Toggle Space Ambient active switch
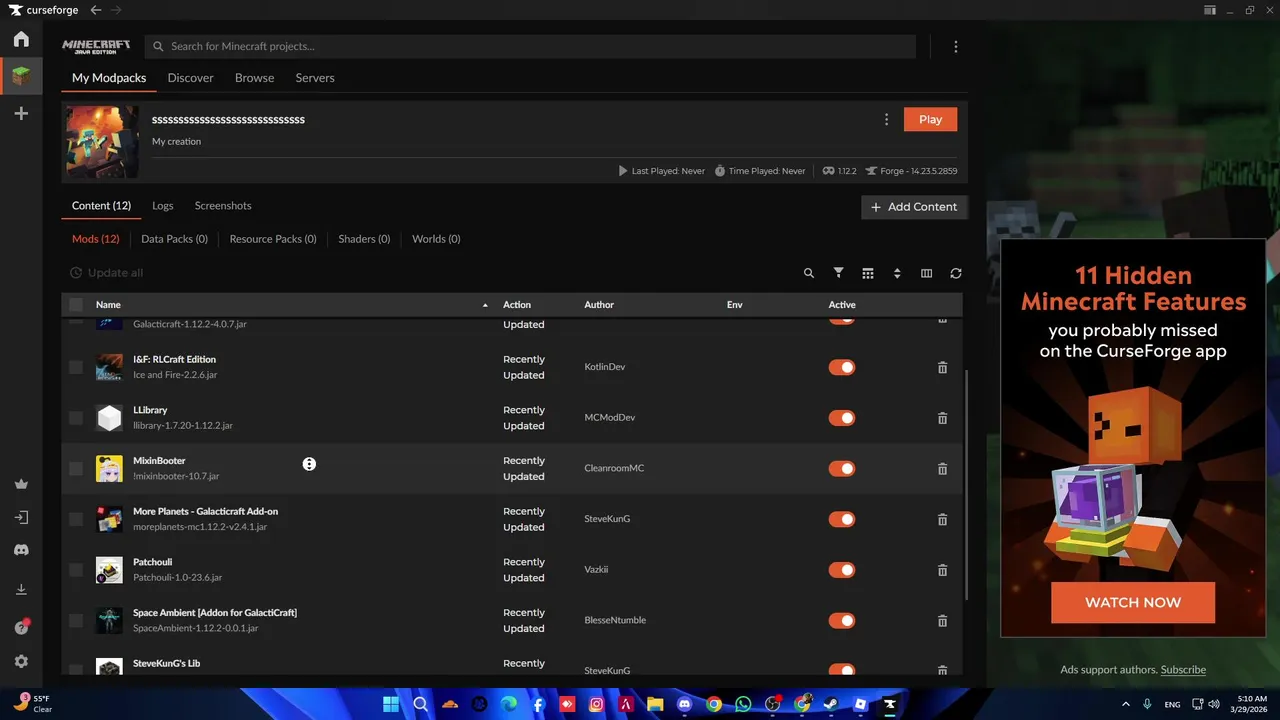 point(842,621)
